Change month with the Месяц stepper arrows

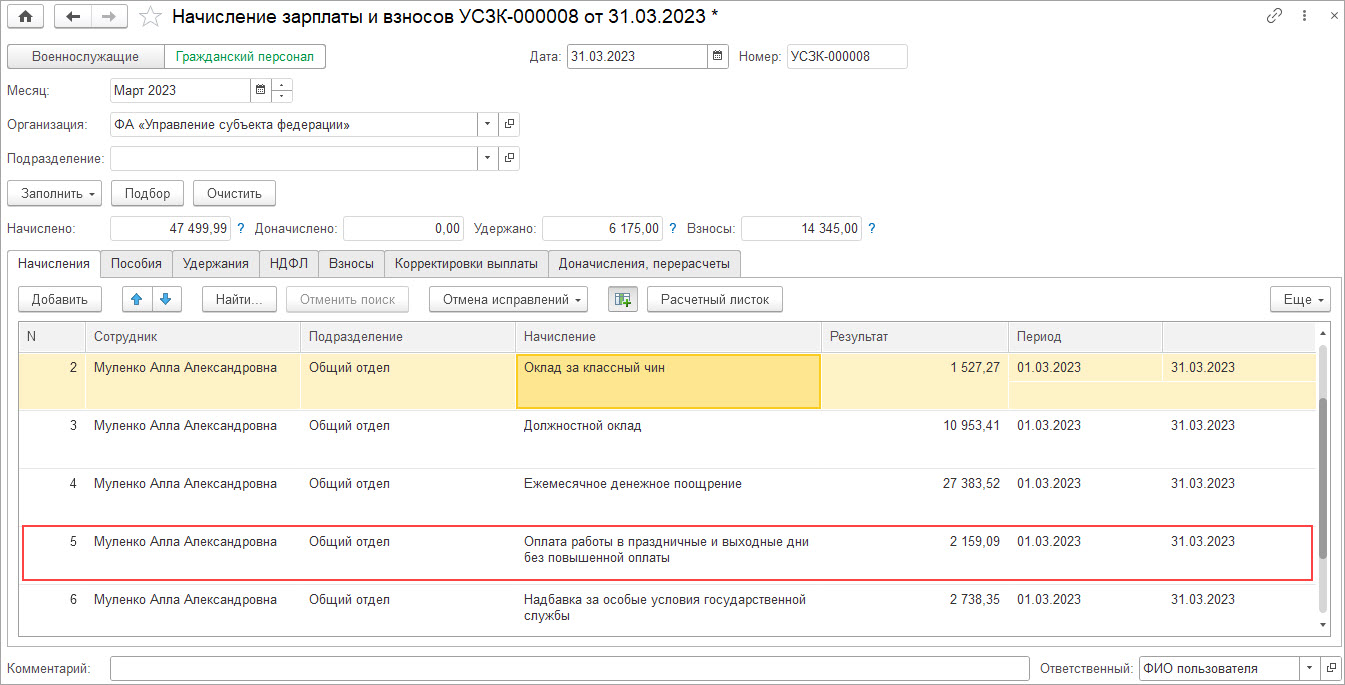[x=282, y=90]
